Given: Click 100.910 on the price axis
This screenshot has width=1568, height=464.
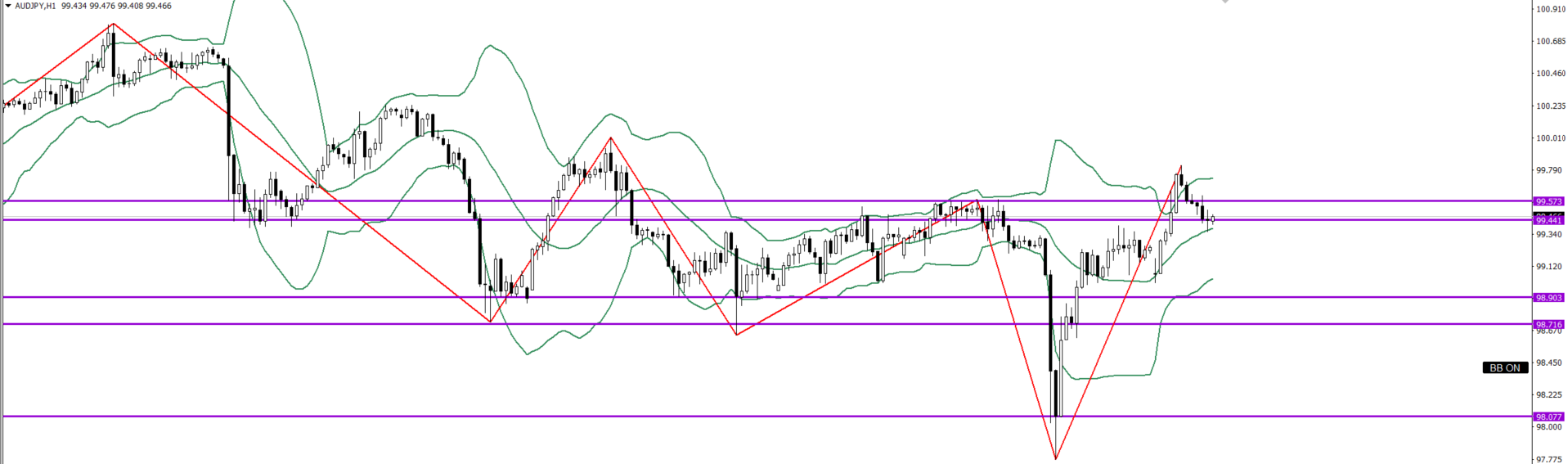Looking at the screenshot, I should tap(1550, 10).
